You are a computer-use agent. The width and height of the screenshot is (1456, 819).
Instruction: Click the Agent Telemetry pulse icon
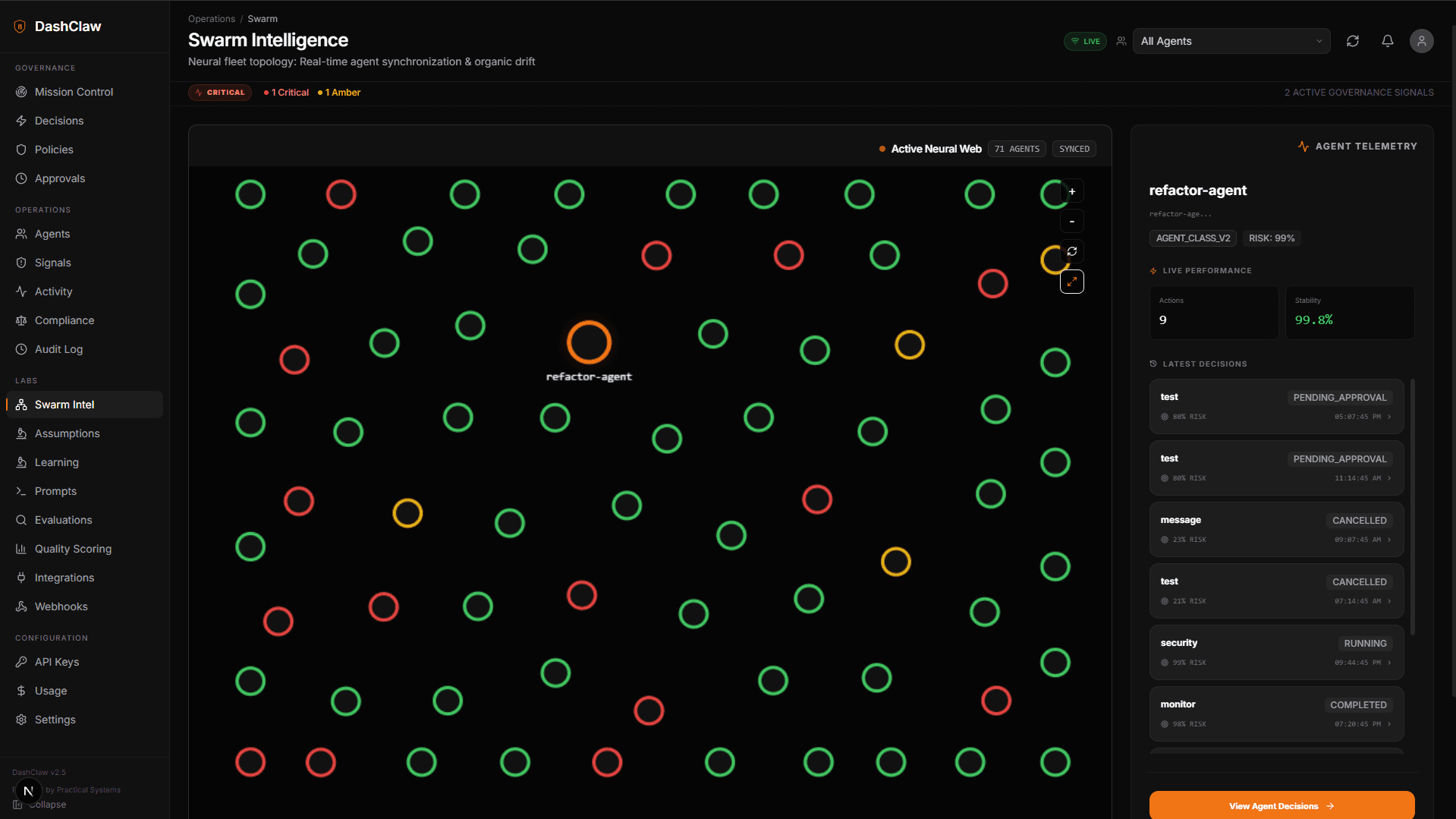click(x=1303, y=146)
